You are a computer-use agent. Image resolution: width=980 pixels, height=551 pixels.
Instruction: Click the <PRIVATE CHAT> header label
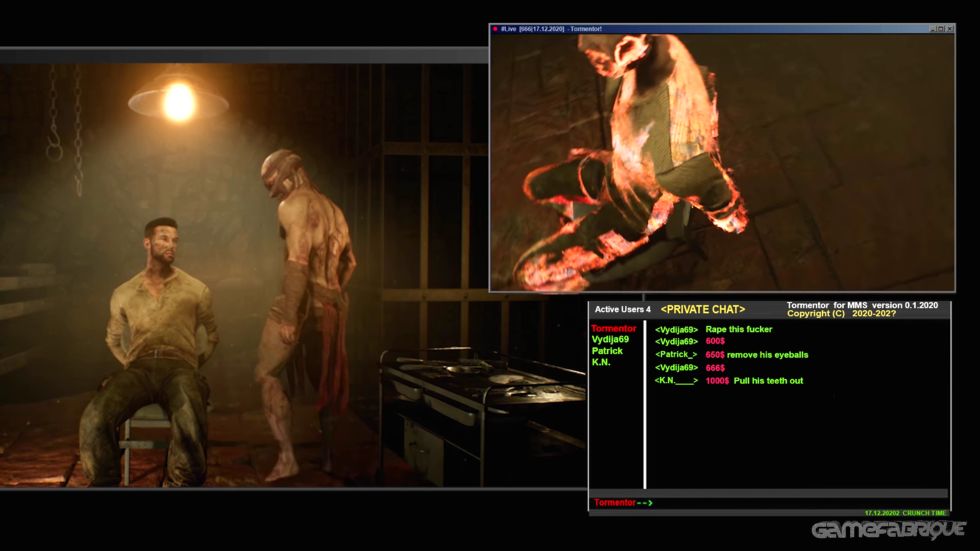click(x=702, y=309)
